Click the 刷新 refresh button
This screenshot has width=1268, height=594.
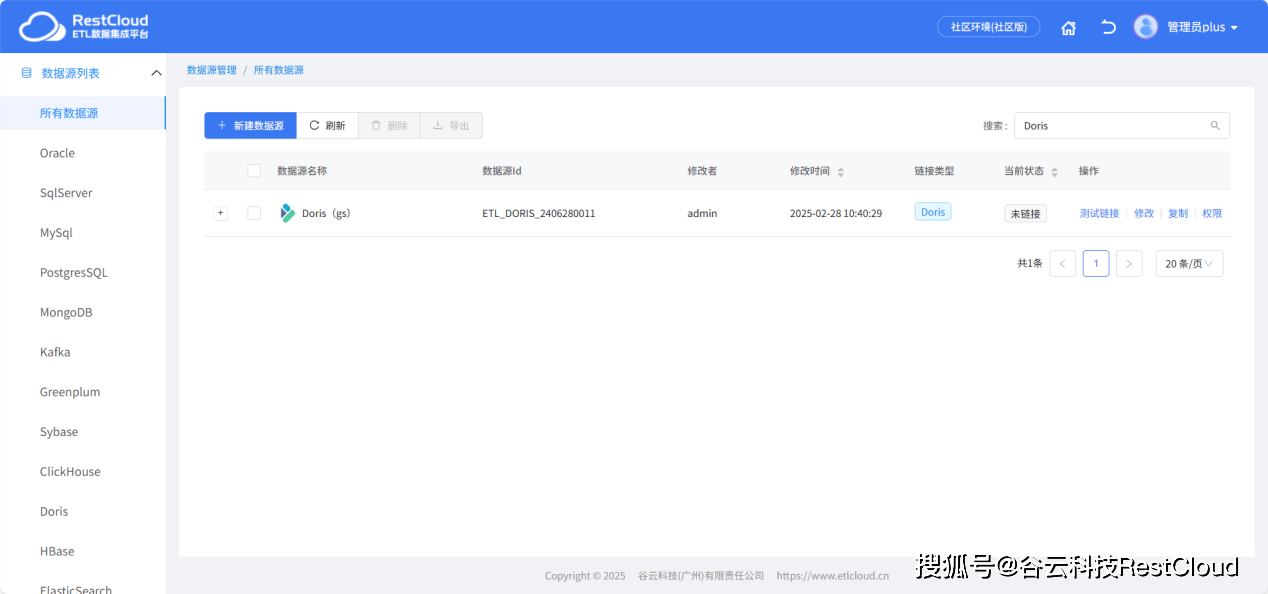(x=327, y=126)
